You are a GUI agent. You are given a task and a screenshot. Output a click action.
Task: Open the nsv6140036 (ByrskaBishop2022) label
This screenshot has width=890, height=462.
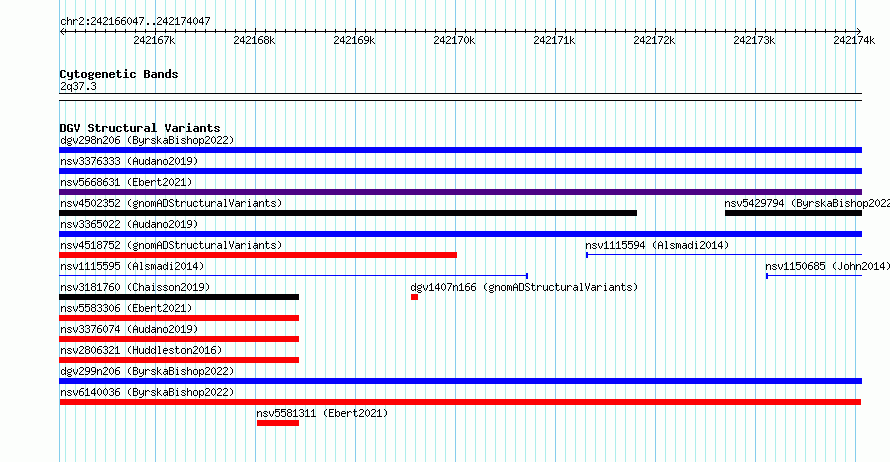pyautogui.click(x=147, y=392)
